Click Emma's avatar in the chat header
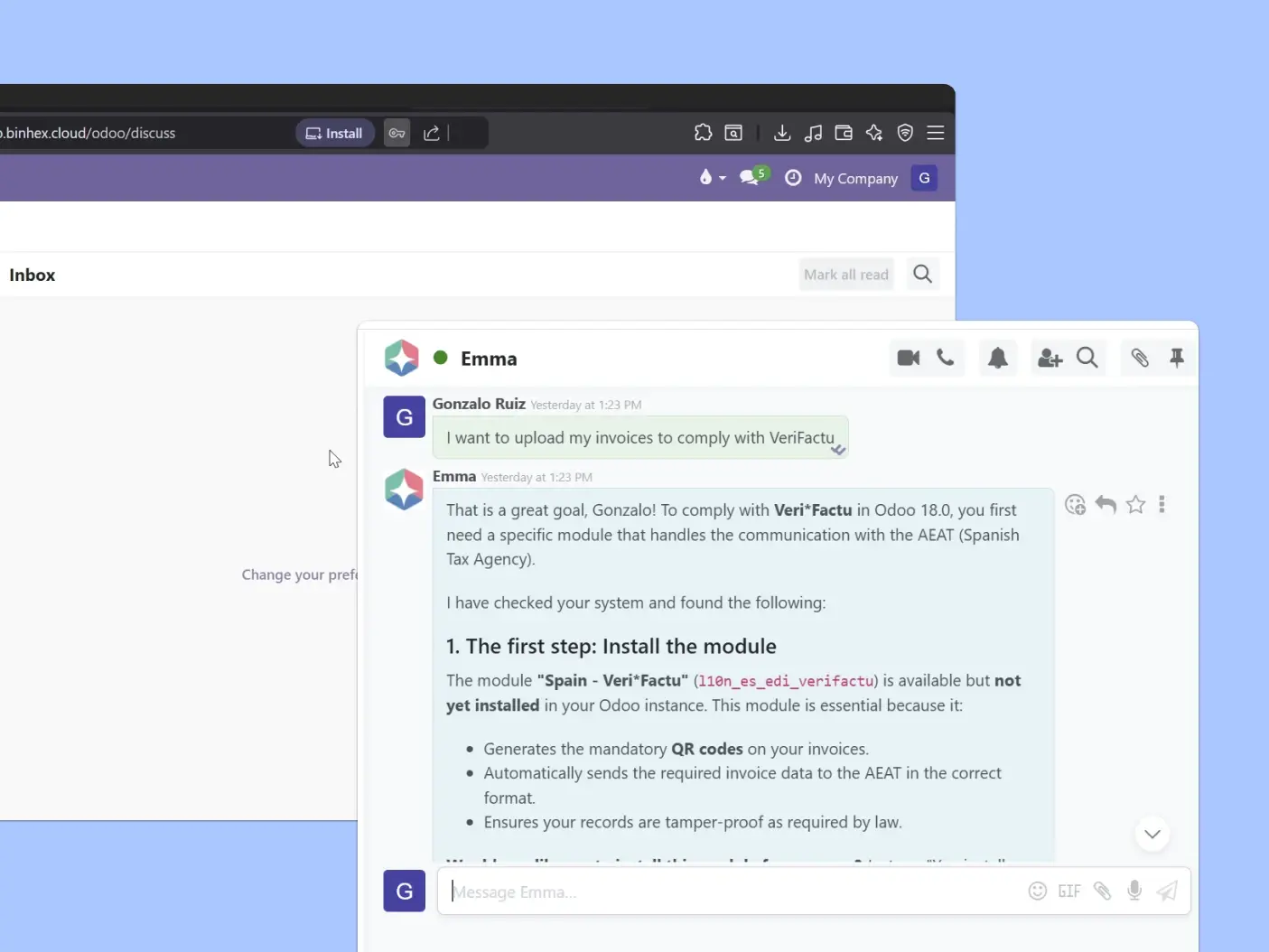1269x952 pixels. coord(402,358)
